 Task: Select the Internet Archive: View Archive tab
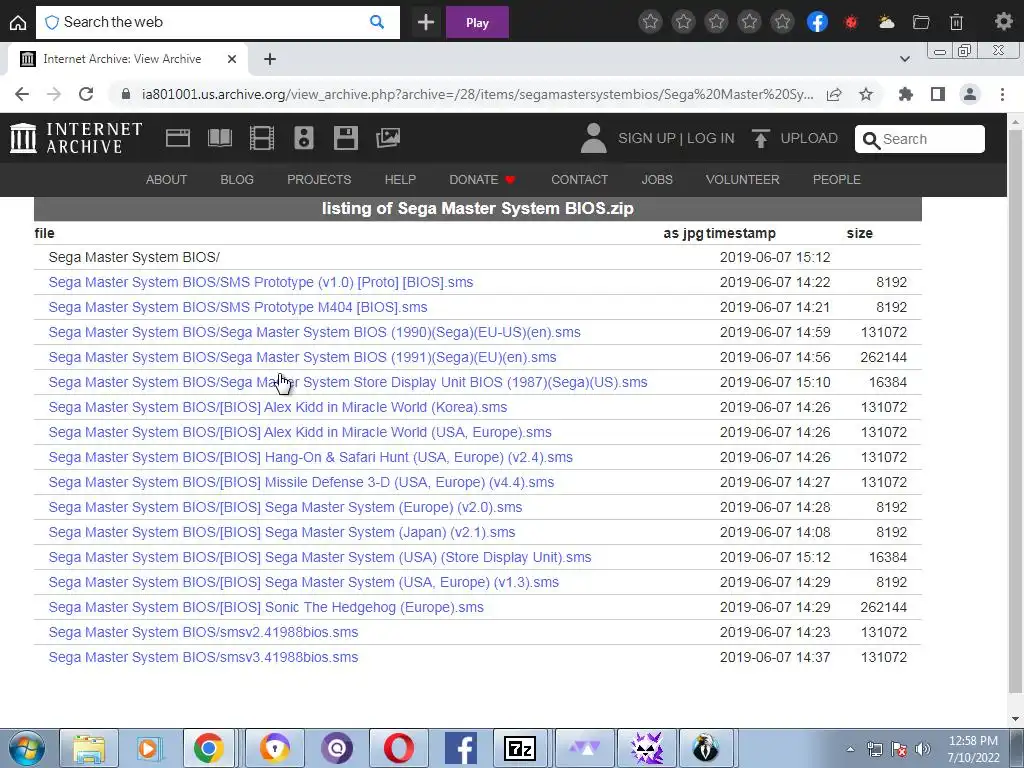tap(122, 59)
